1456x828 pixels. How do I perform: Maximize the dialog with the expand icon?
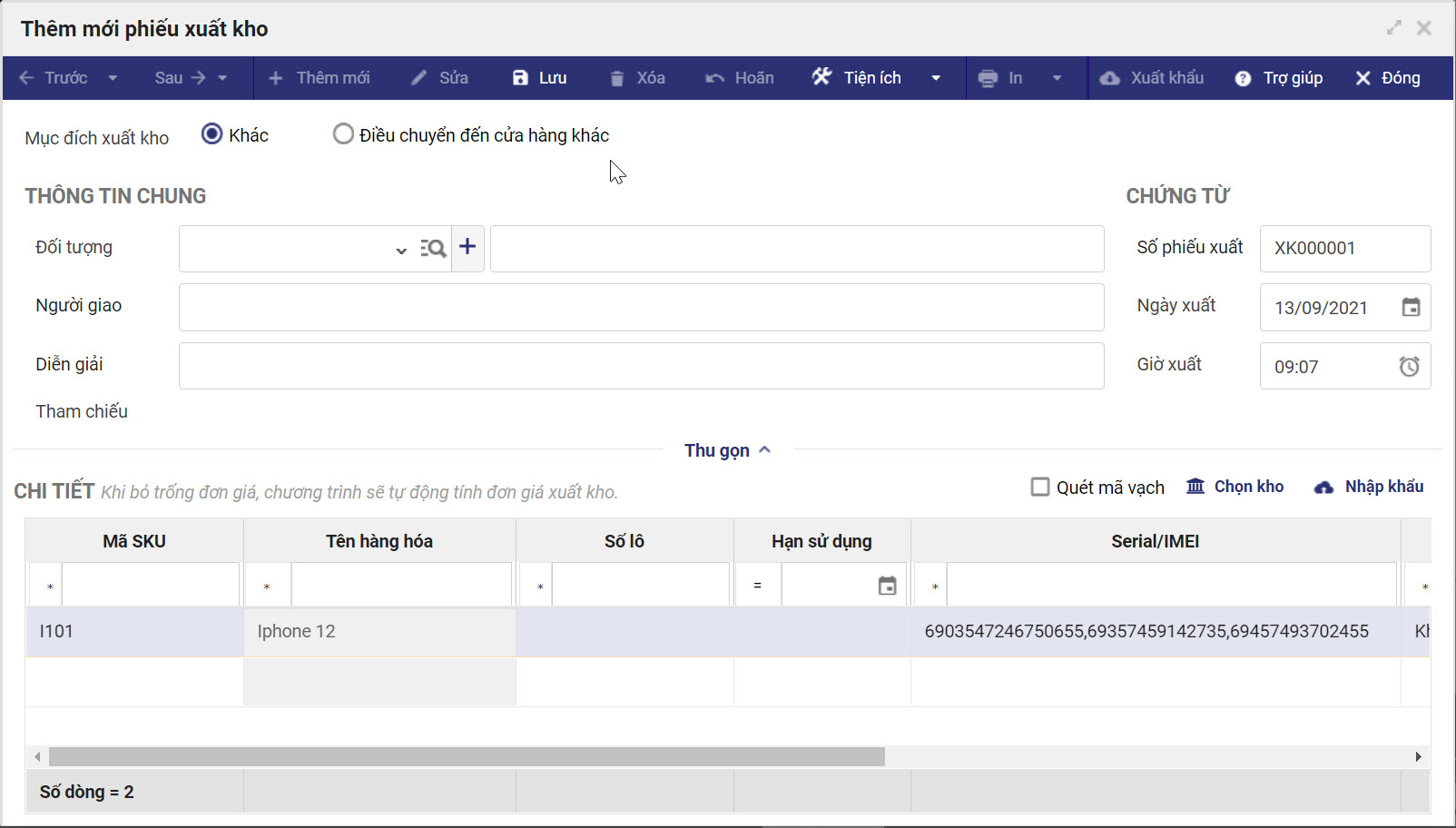click(1394, 28)
